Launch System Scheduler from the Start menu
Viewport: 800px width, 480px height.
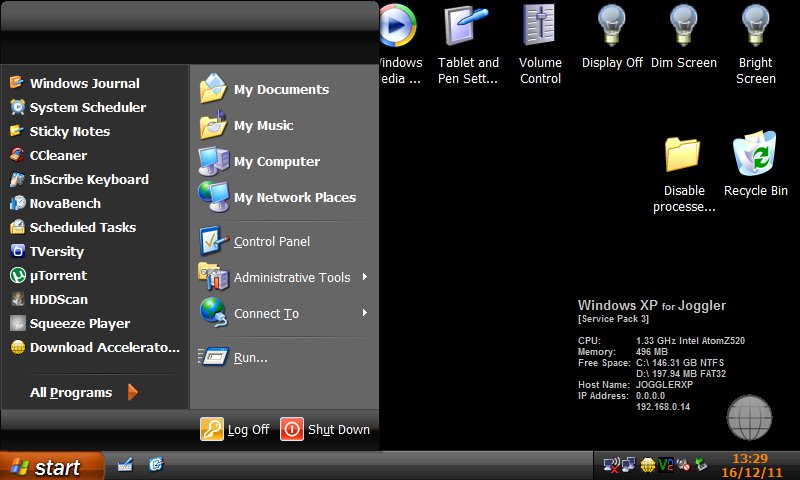(94, 107)
